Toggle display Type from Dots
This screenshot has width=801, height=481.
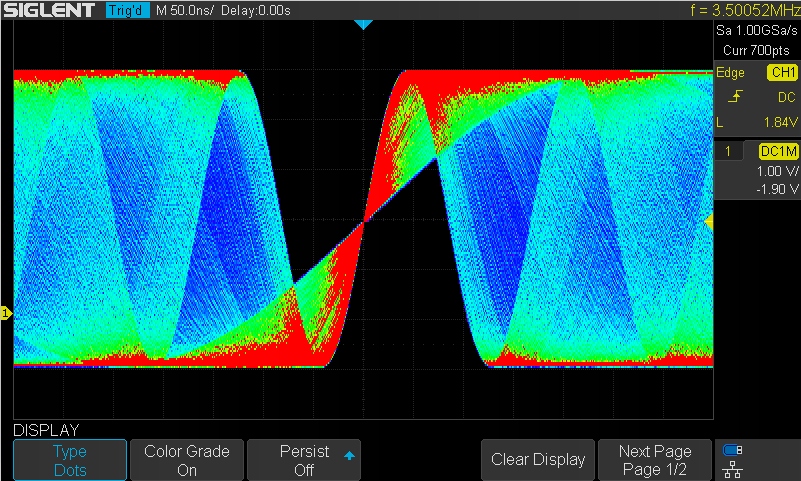[x=70, y=460]
